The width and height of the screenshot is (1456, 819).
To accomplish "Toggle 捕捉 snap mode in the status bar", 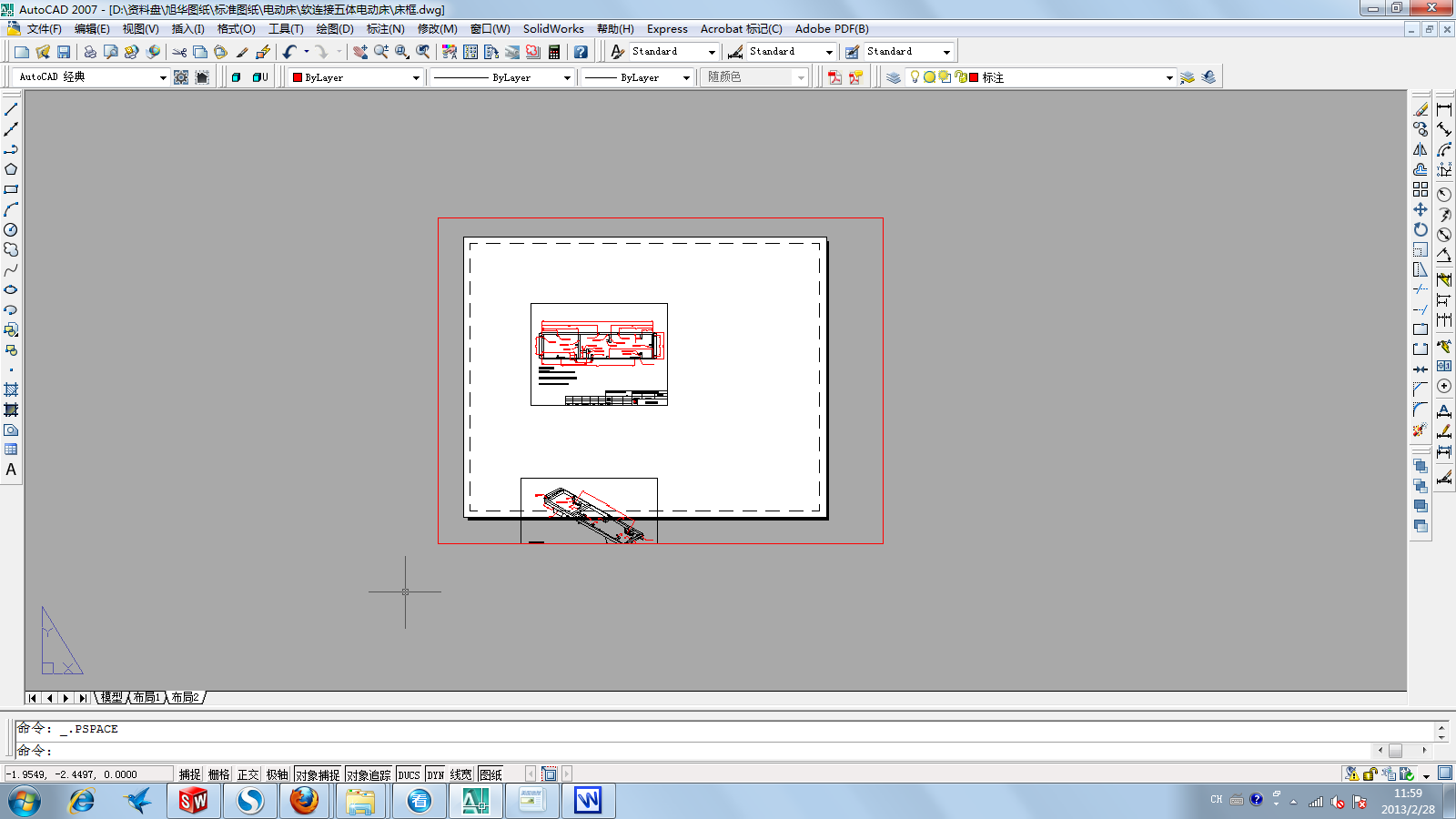I will [189, 774].
